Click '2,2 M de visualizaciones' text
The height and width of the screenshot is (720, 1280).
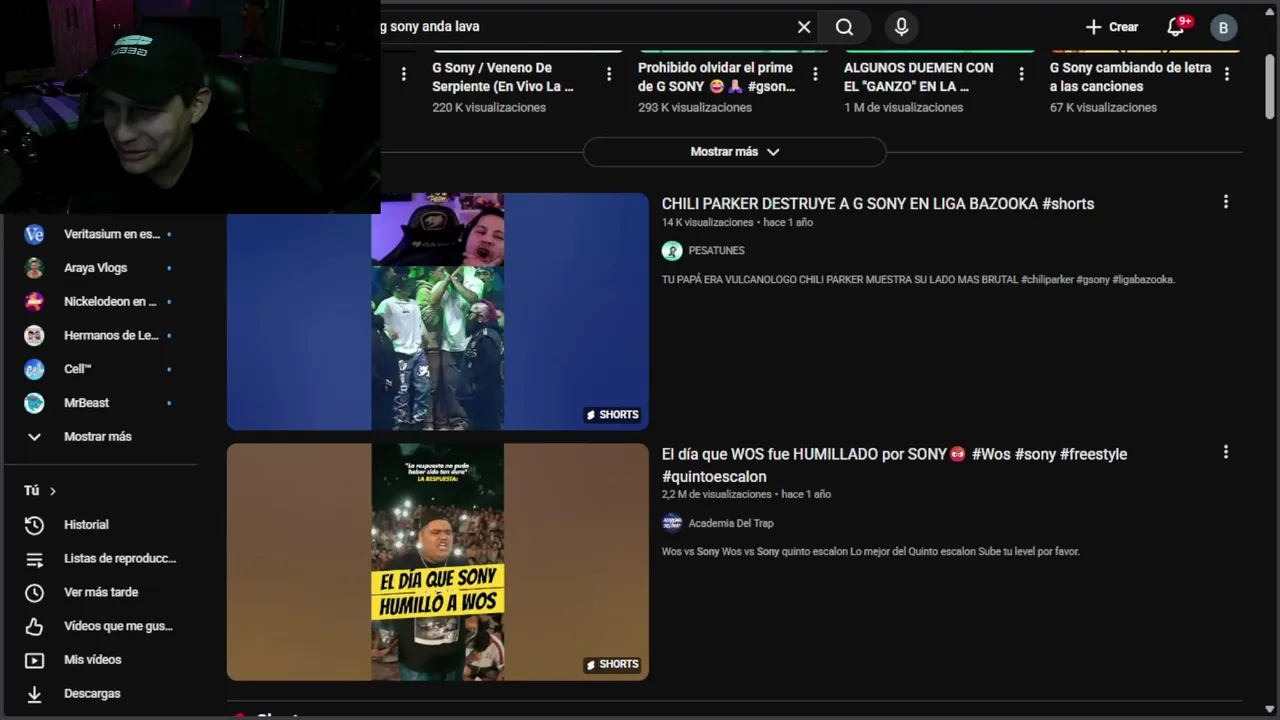[717, 494]
